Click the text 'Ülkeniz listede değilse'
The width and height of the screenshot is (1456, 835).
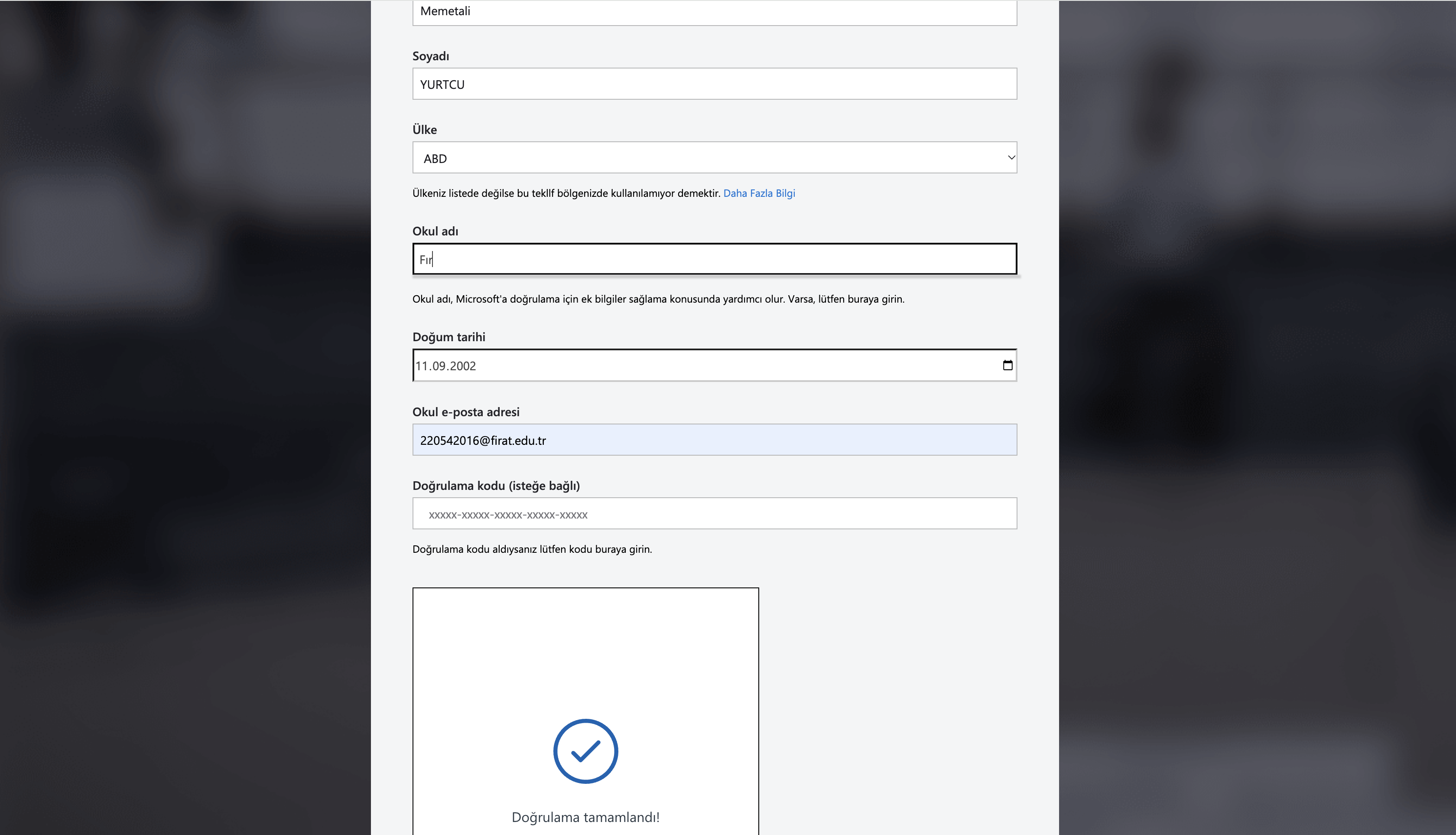[x=463, y=193]
